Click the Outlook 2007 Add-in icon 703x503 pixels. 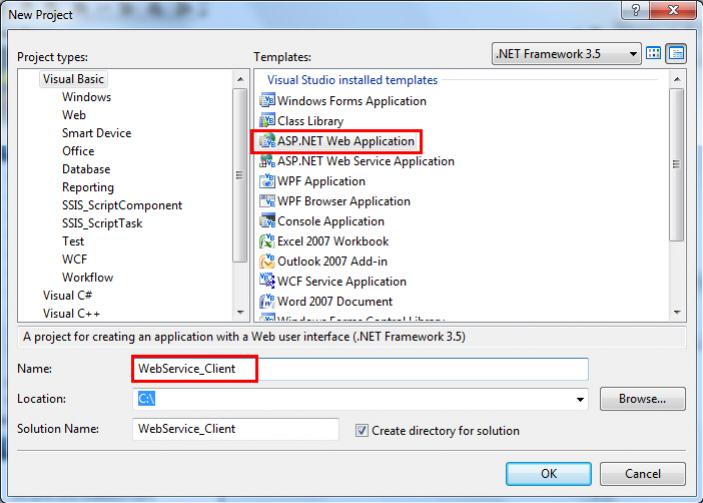pyautogui.click(x=267, y=261)
